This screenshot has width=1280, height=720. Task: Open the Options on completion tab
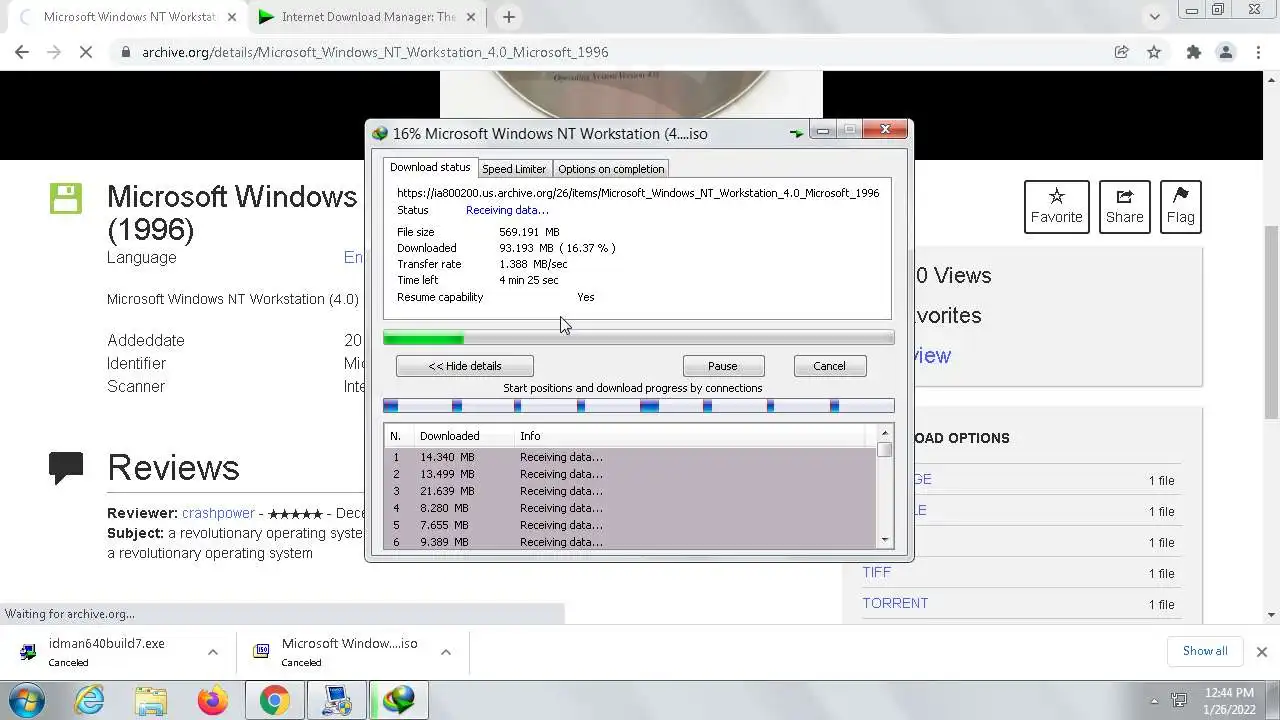click(611, 169)
